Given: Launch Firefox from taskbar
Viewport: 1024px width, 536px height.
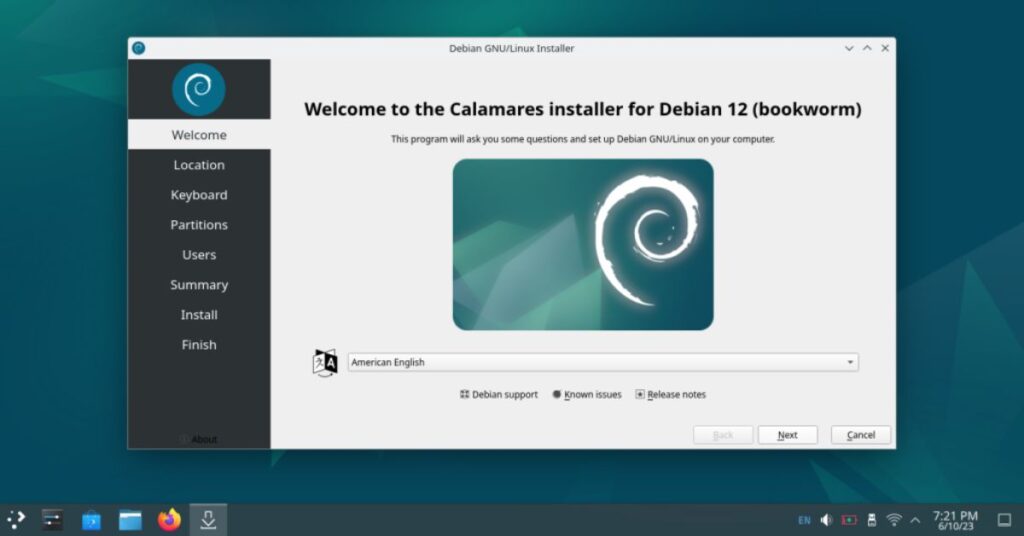Looking at the screenshot, I should pos(169,520).
